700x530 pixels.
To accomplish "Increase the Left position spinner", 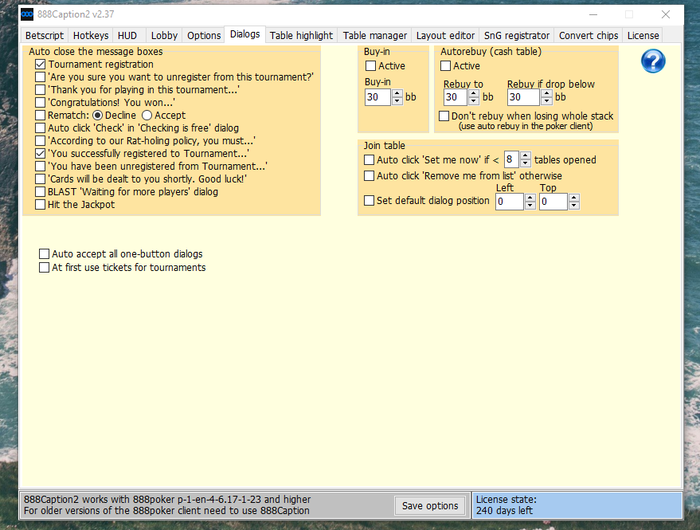I will tap(530, 198).
